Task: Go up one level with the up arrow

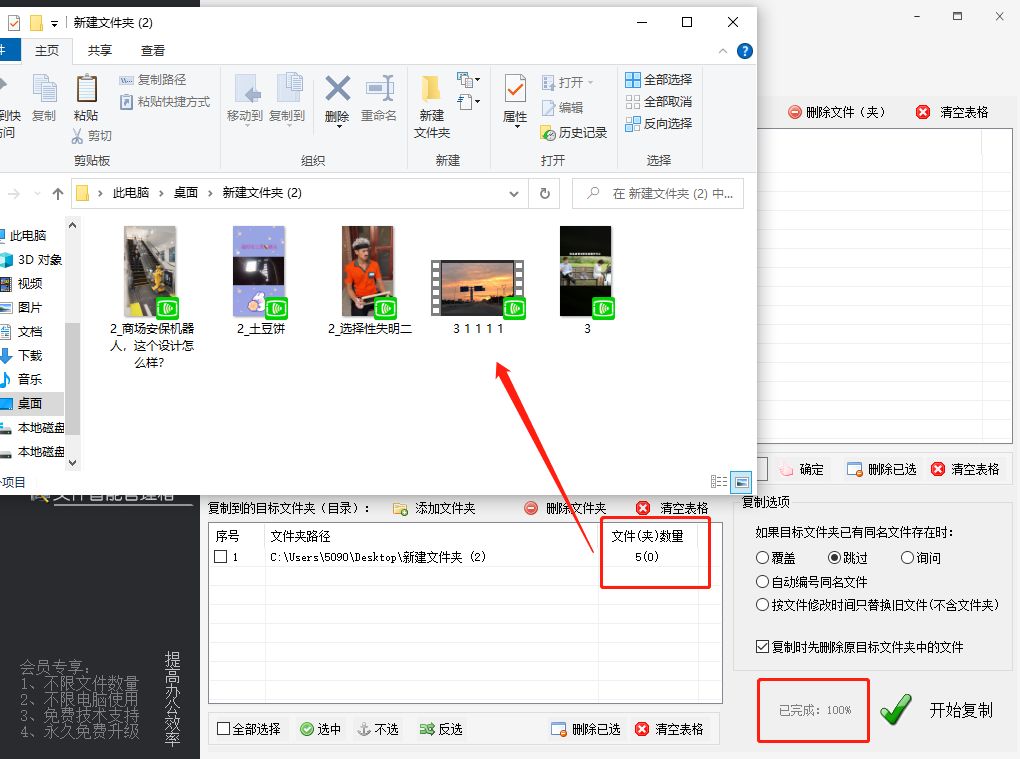Action: point(58,193)
